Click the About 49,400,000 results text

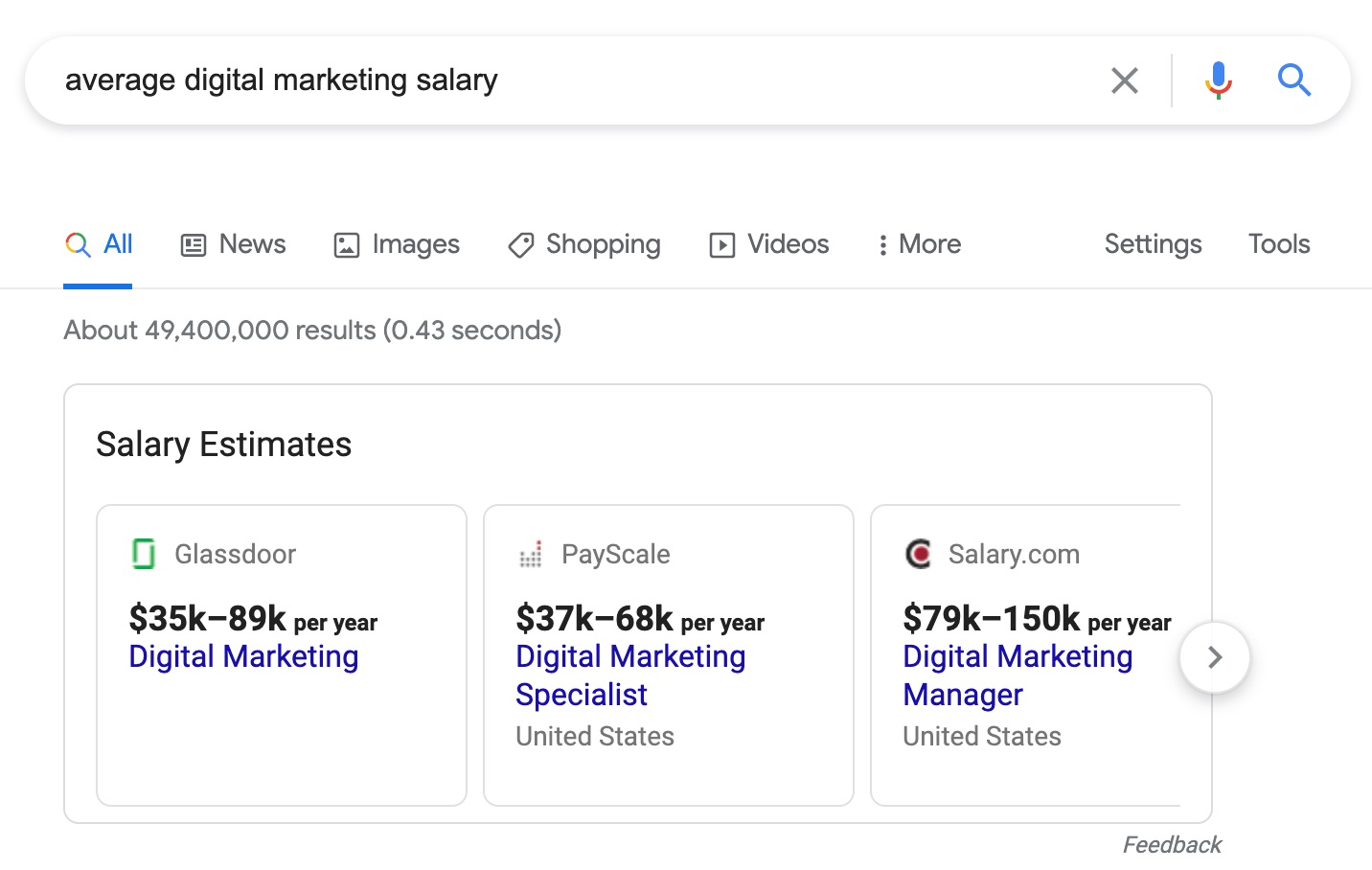point(312,331)
